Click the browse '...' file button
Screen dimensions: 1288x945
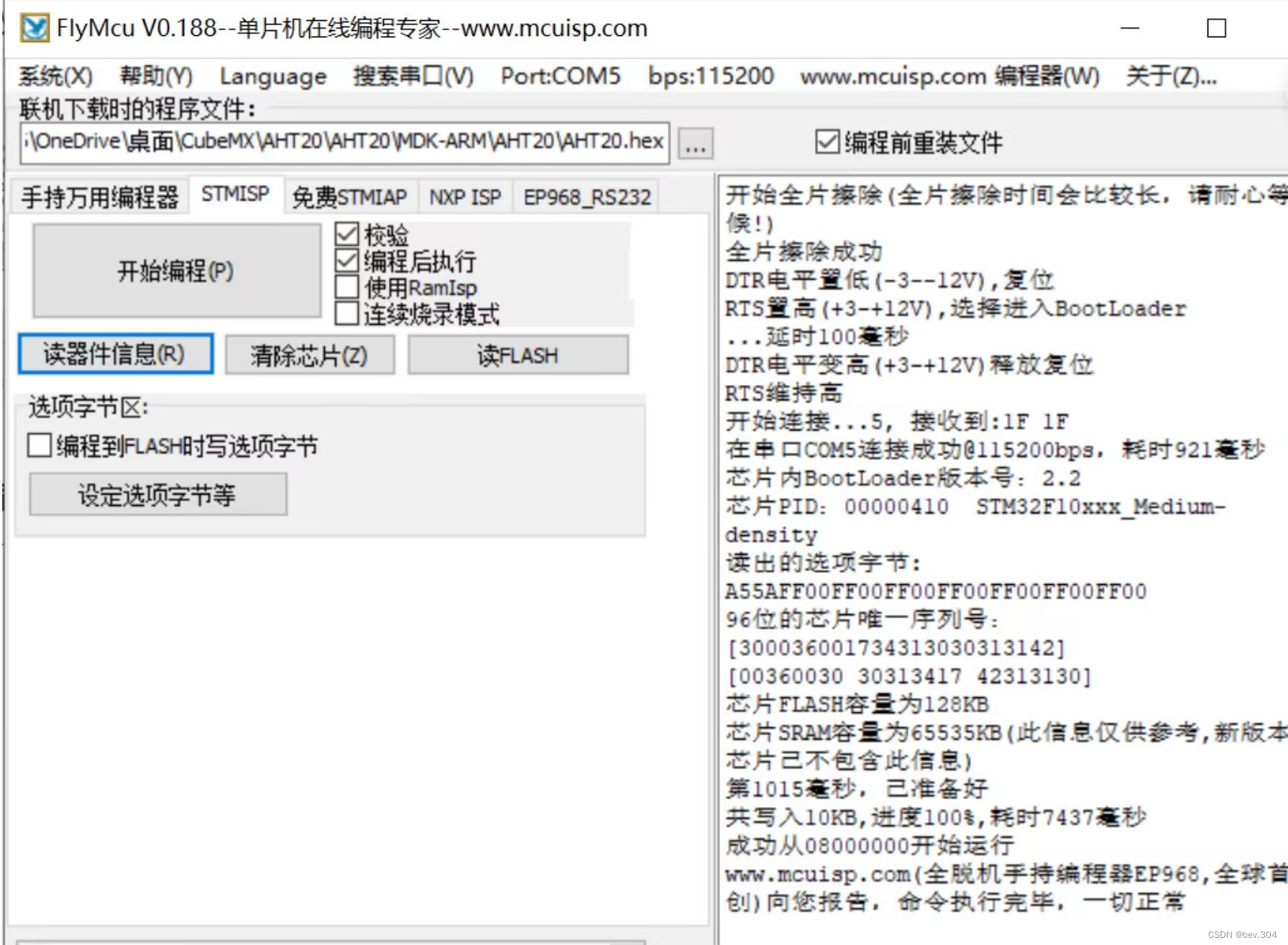[x=695, y=144]
